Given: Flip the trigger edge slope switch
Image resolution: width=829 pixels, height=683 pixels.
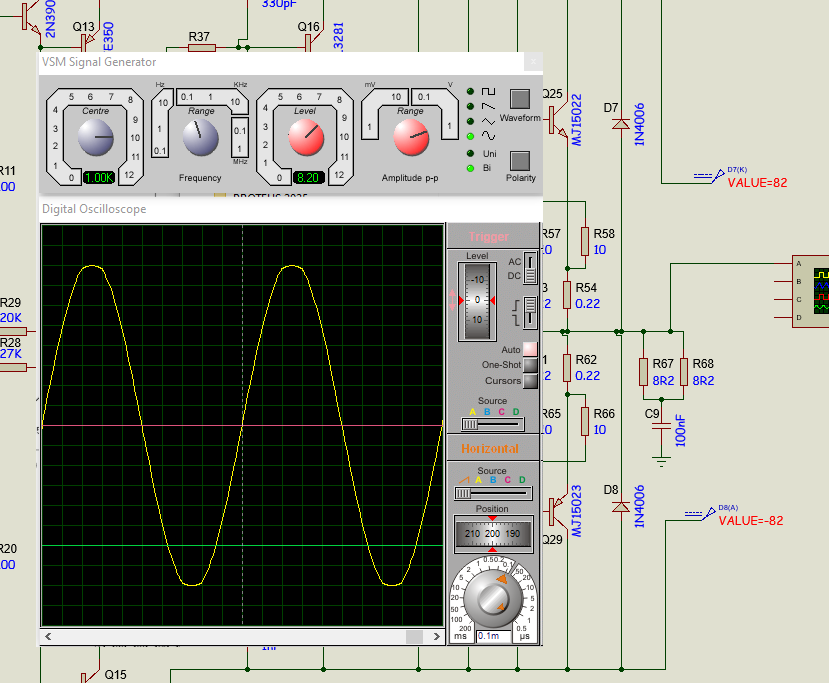Looking at the screenshot, I should pos(530,313).
